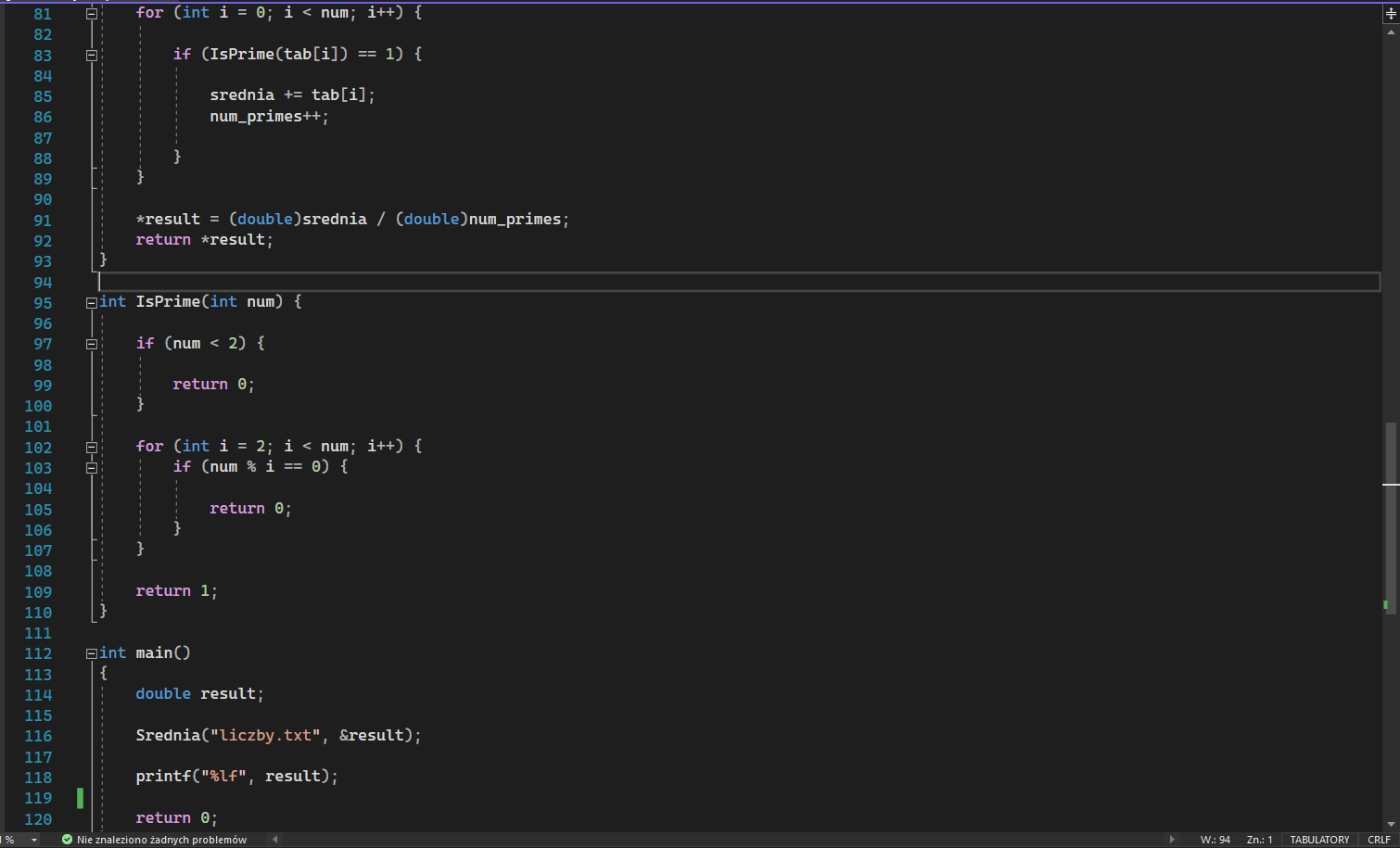Collapse the main function at line 112
Viewport: 1400px width, 848px height.
(x=91, y=654)
